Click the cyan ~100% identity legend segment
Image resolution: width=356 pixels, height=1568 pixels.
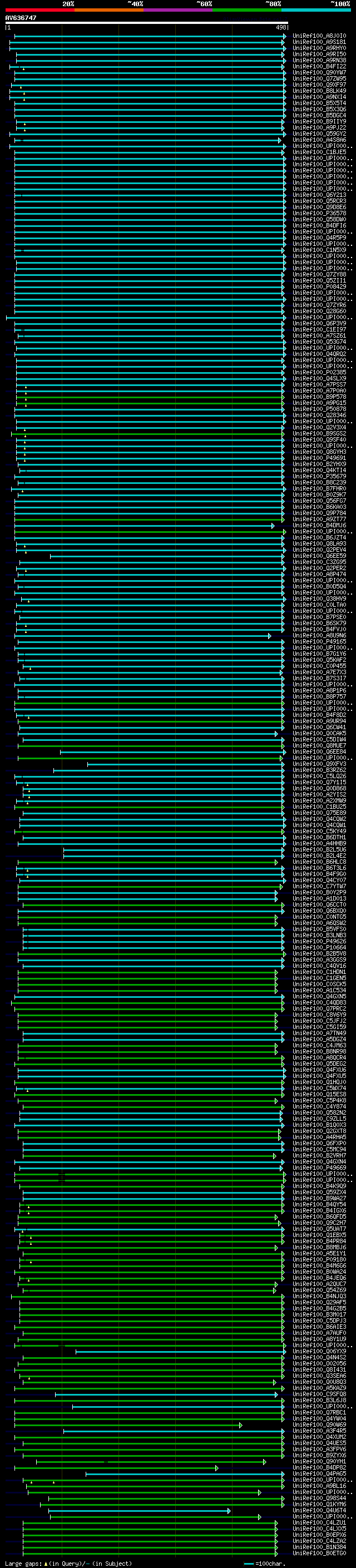point(316,10)
